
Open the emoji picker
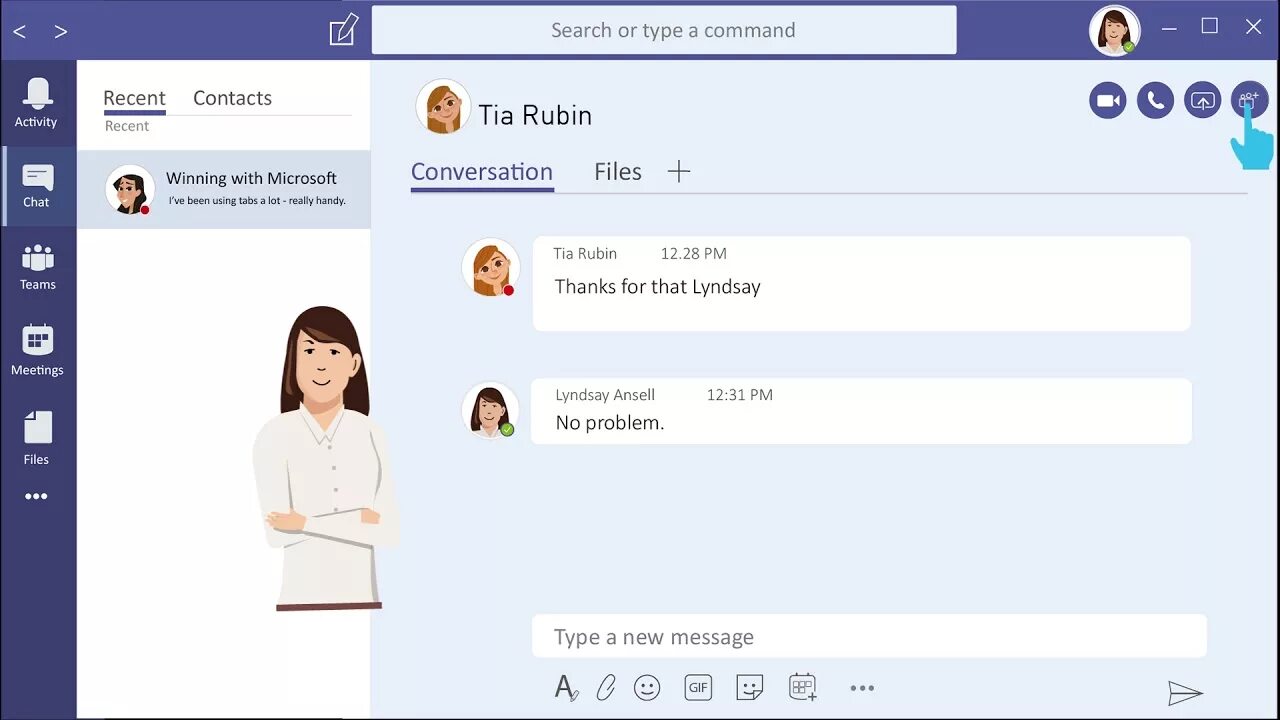[x=647, y=688]
